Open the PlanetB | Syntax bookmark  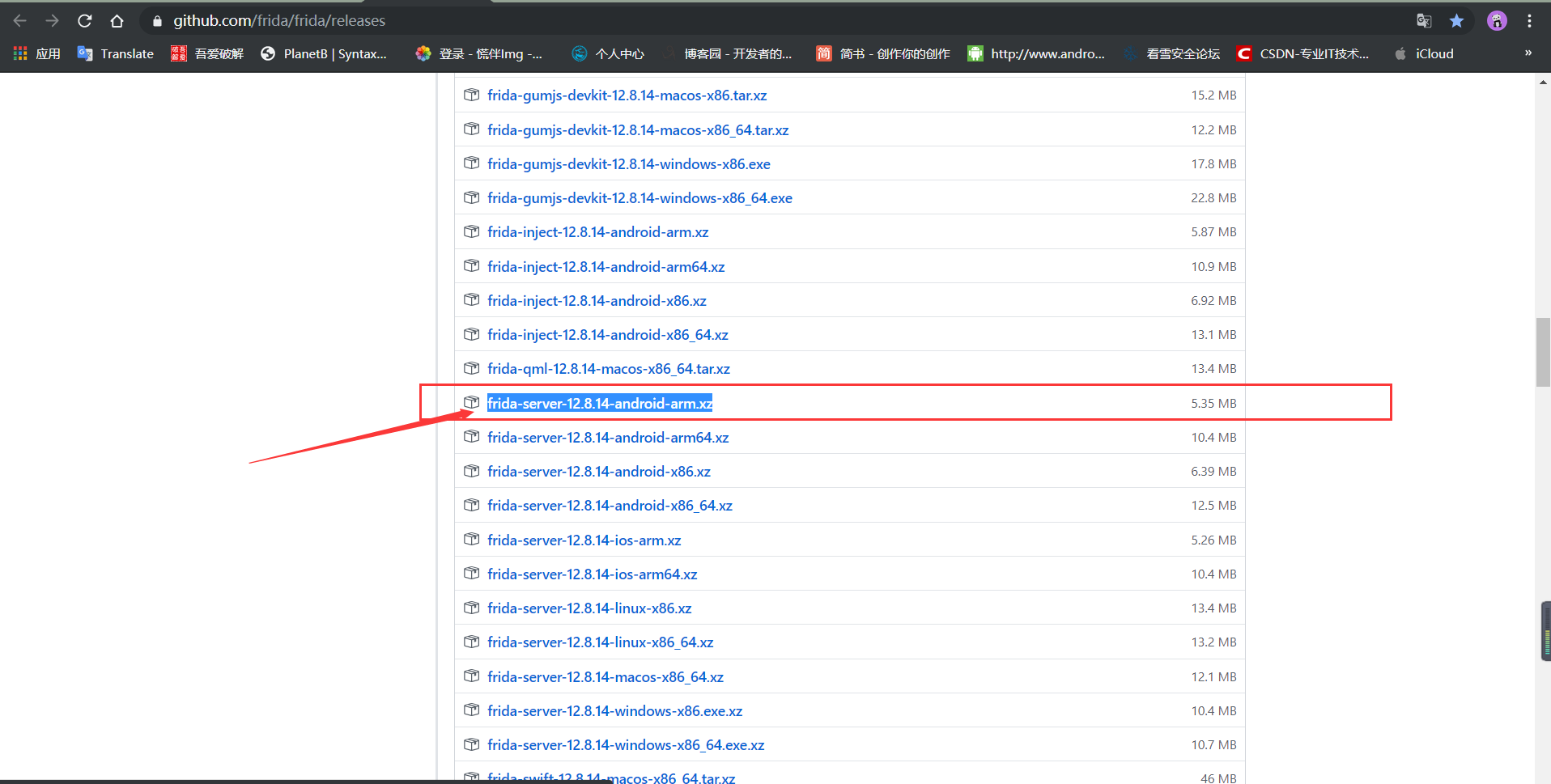tap(324, 53)
